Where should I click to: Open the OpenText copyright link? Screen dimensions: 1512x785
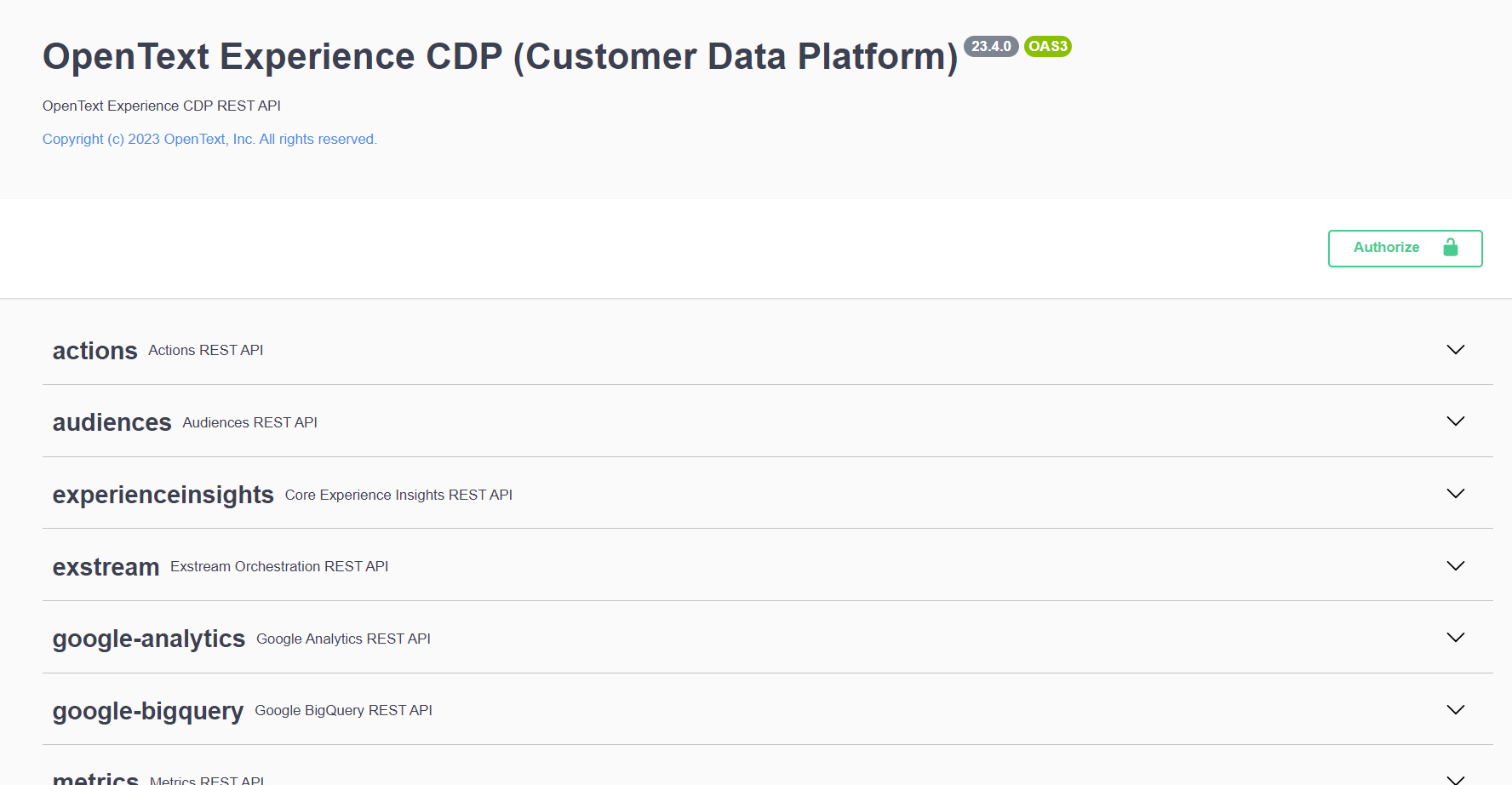(x=209, y=139)
